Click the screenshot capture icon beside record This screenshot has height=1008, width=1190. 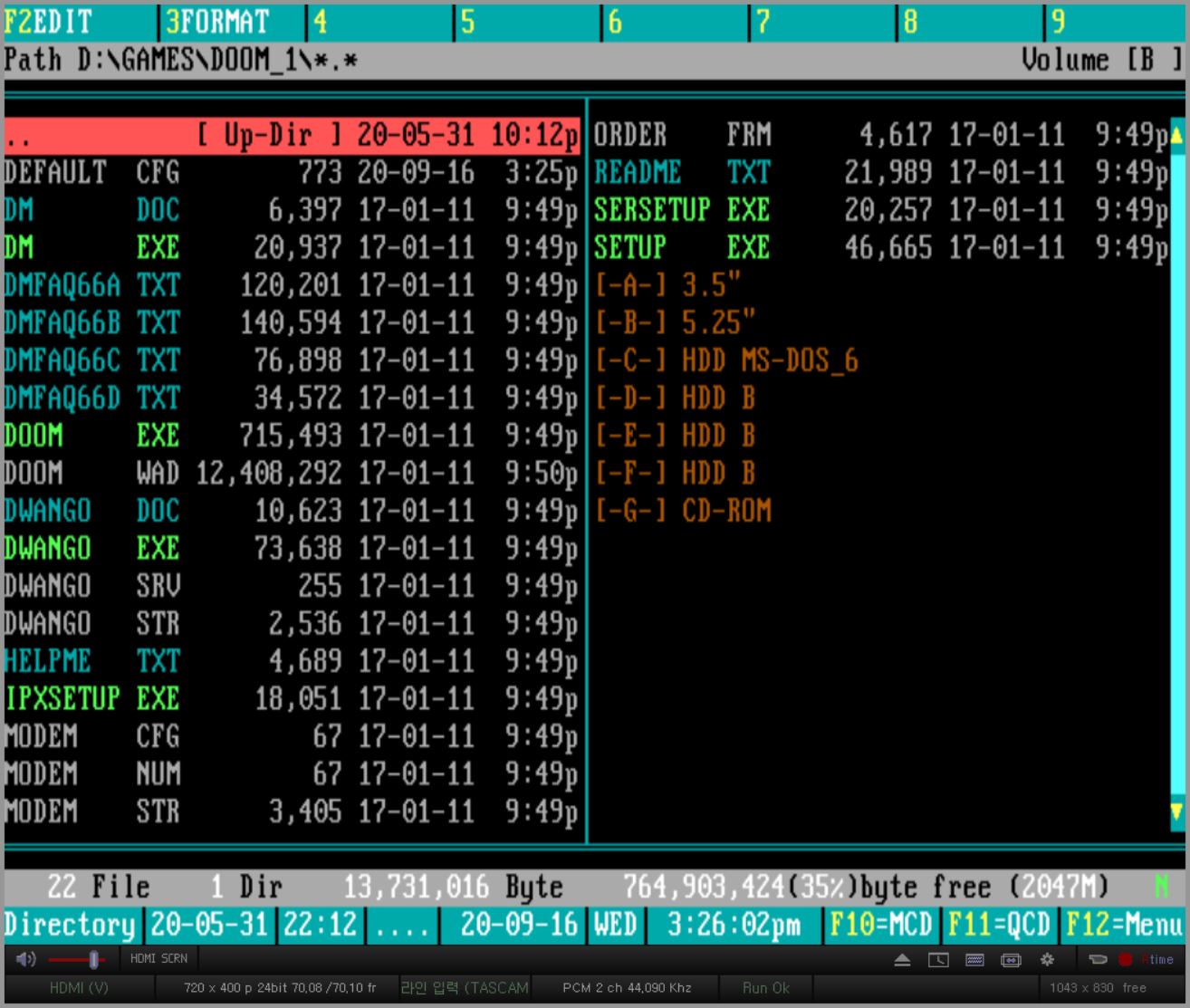tap(1098, 960)
